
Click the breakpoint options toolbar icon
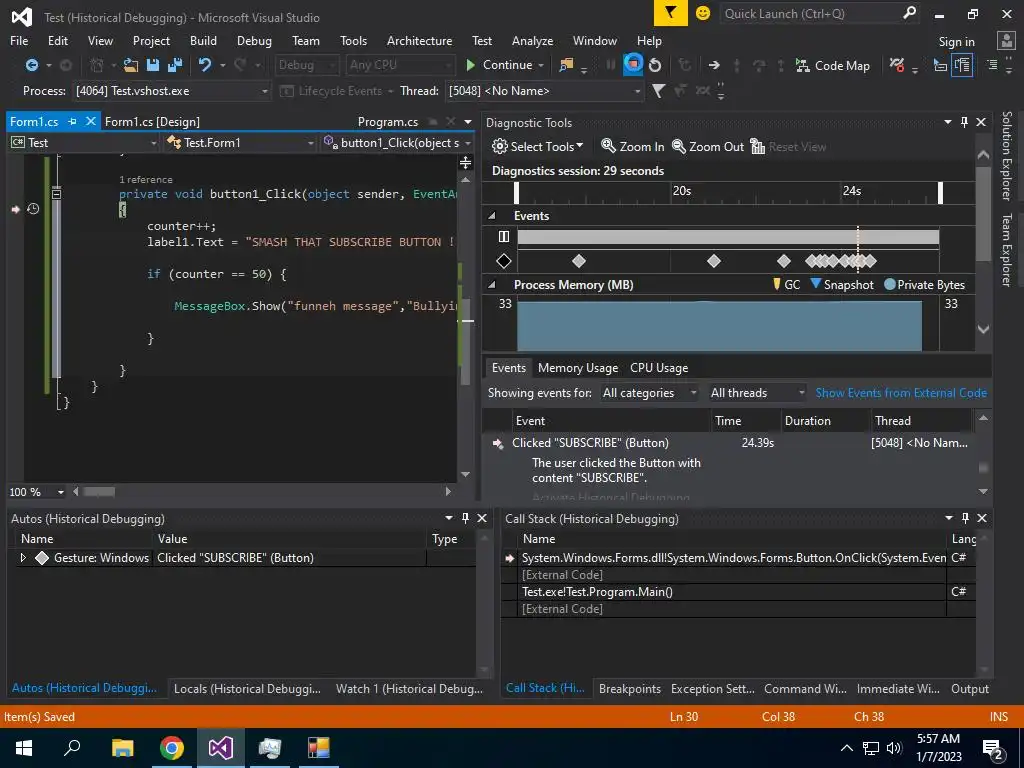point(897,65)
